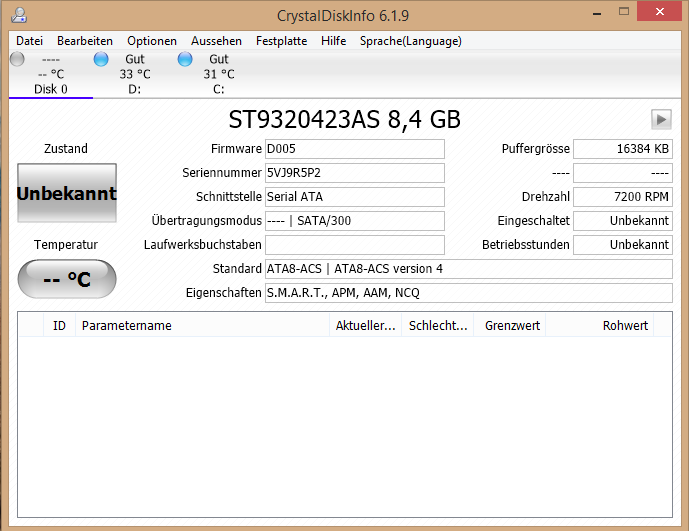Open the Bearbeiten menu
This screenshot has height=531, width=689.
(85, 41)
